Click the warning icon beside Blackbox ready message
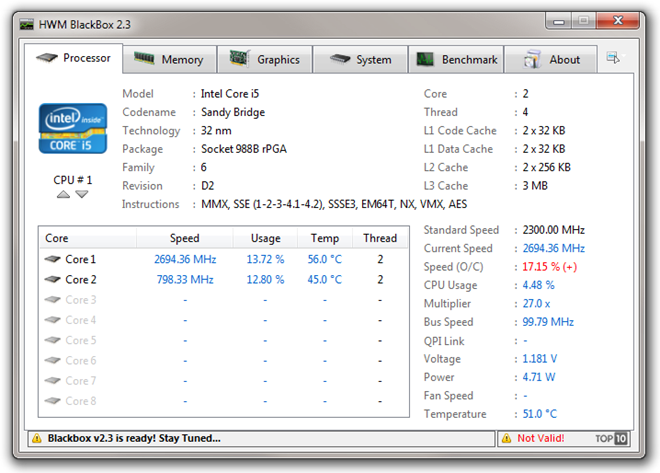Screen dimensions: 660x473 (37, 438)
